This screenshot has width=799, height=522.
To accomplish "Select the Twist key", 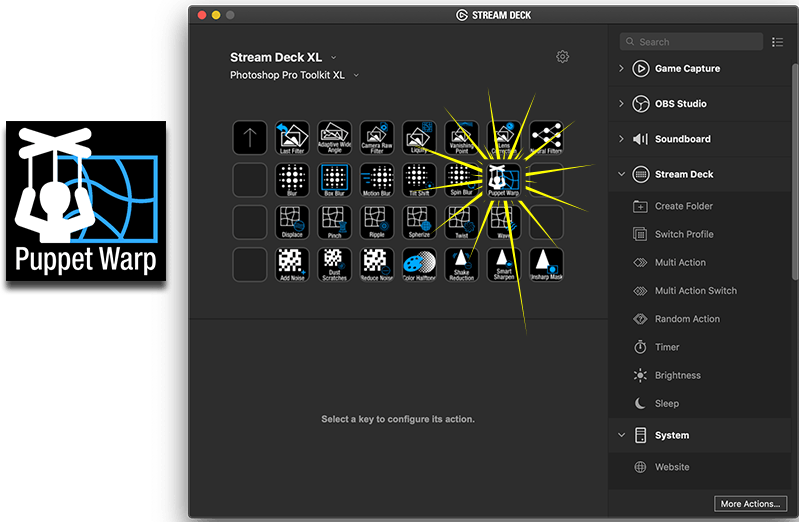I will pyautogui.click(x=461, y=222).
